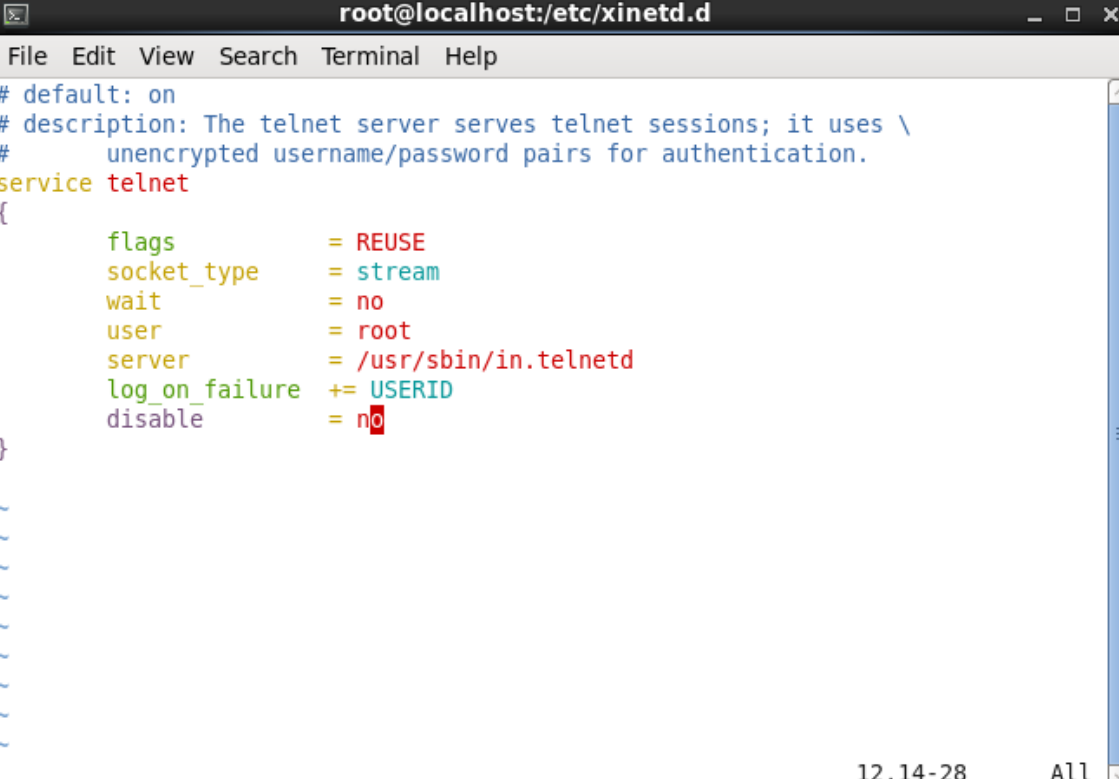Click the 'root' value on the user line
Screen dimensions: 1119x779
coord(383,331)
